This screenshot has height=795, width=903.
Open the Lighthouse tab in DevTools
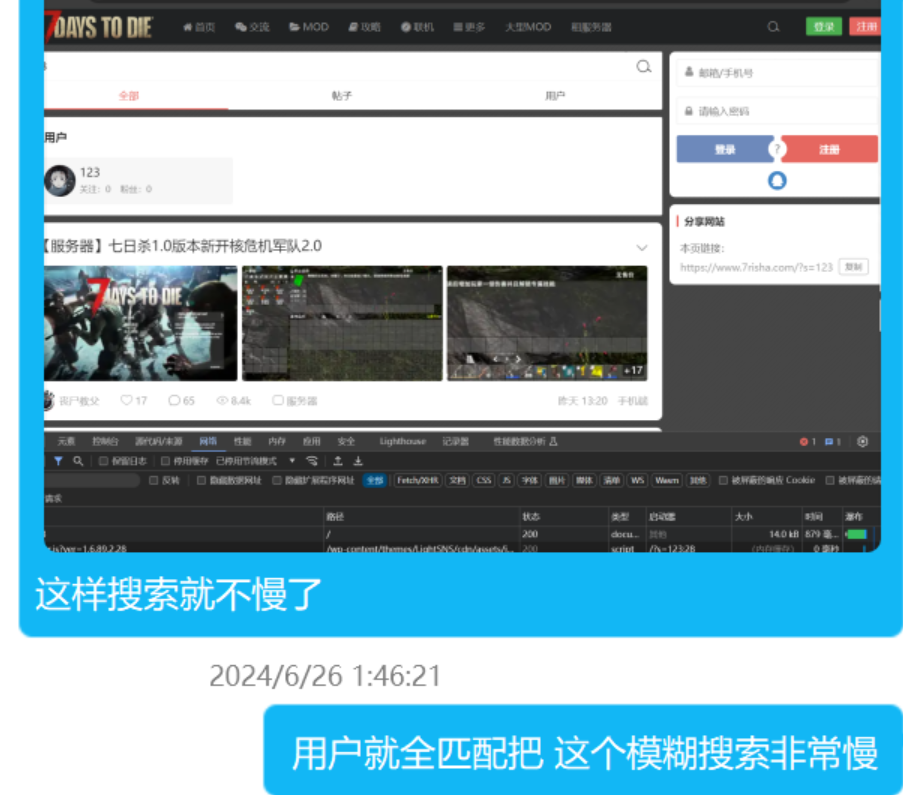tap(402, 441)
